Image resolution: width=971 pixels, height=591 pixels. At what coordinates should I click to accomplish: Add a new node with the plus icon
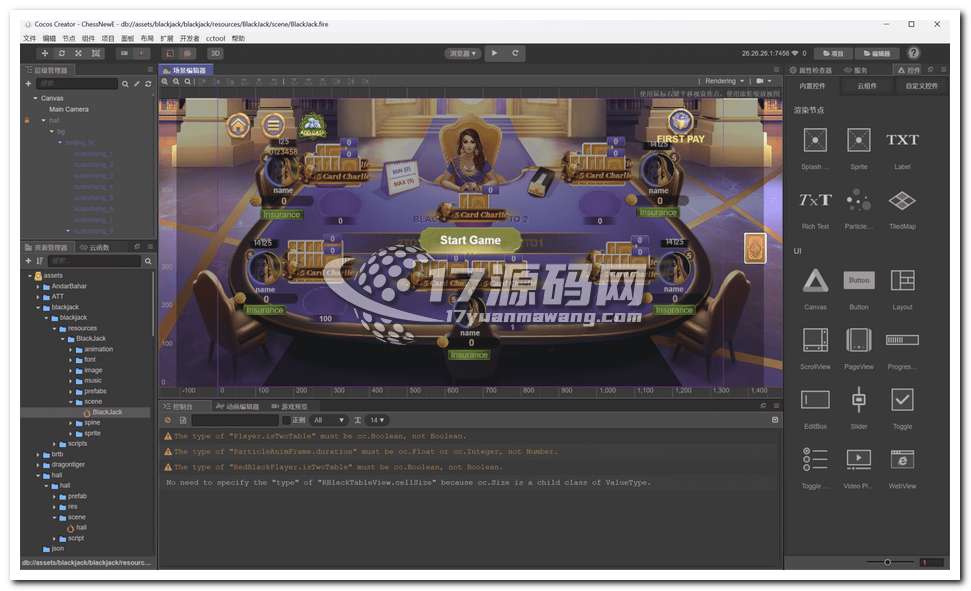tap(28, 84)
